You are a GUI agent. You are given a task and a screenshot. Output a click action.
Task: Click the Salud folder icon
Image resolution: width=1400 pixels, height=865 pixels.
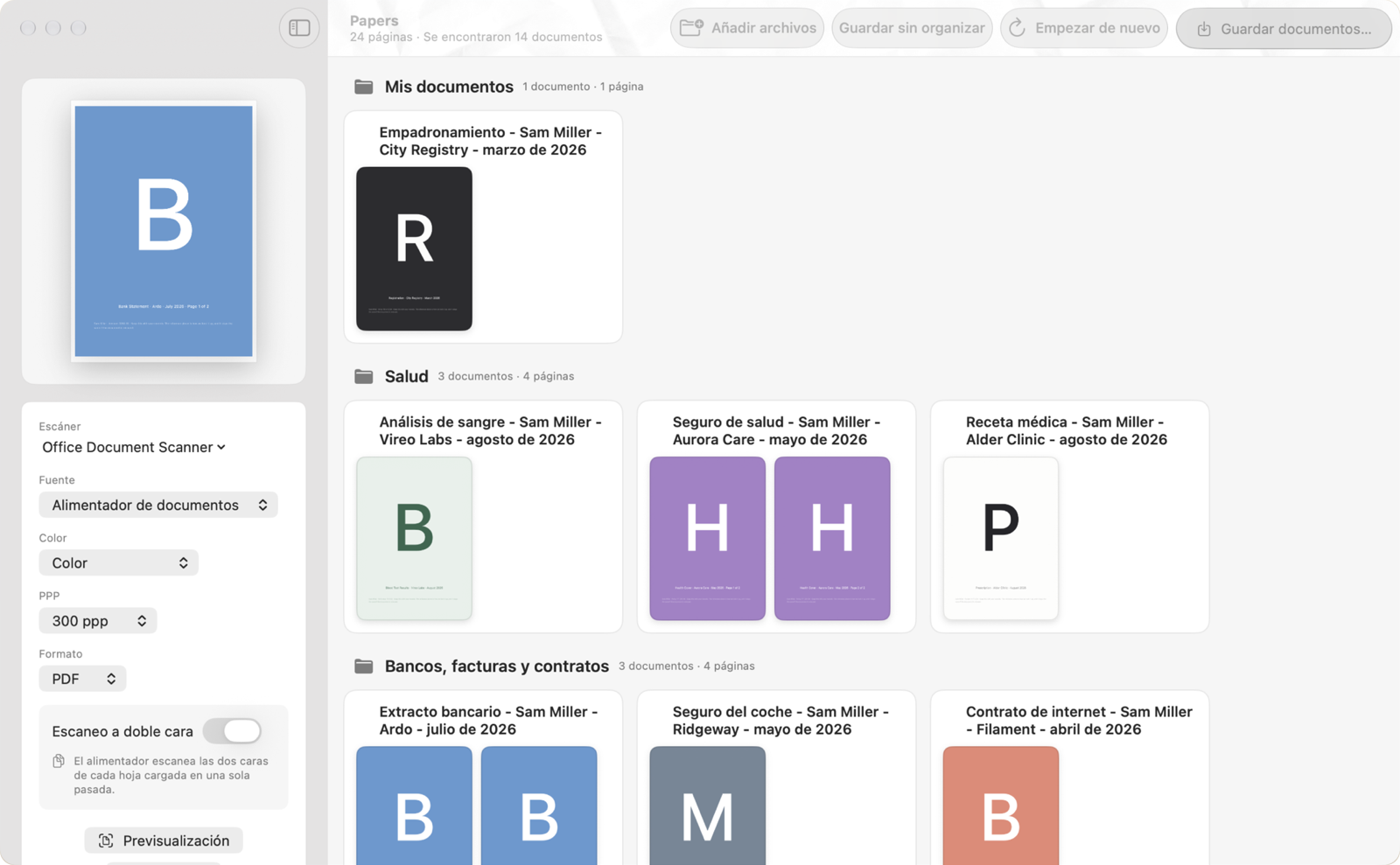point(364,376)
